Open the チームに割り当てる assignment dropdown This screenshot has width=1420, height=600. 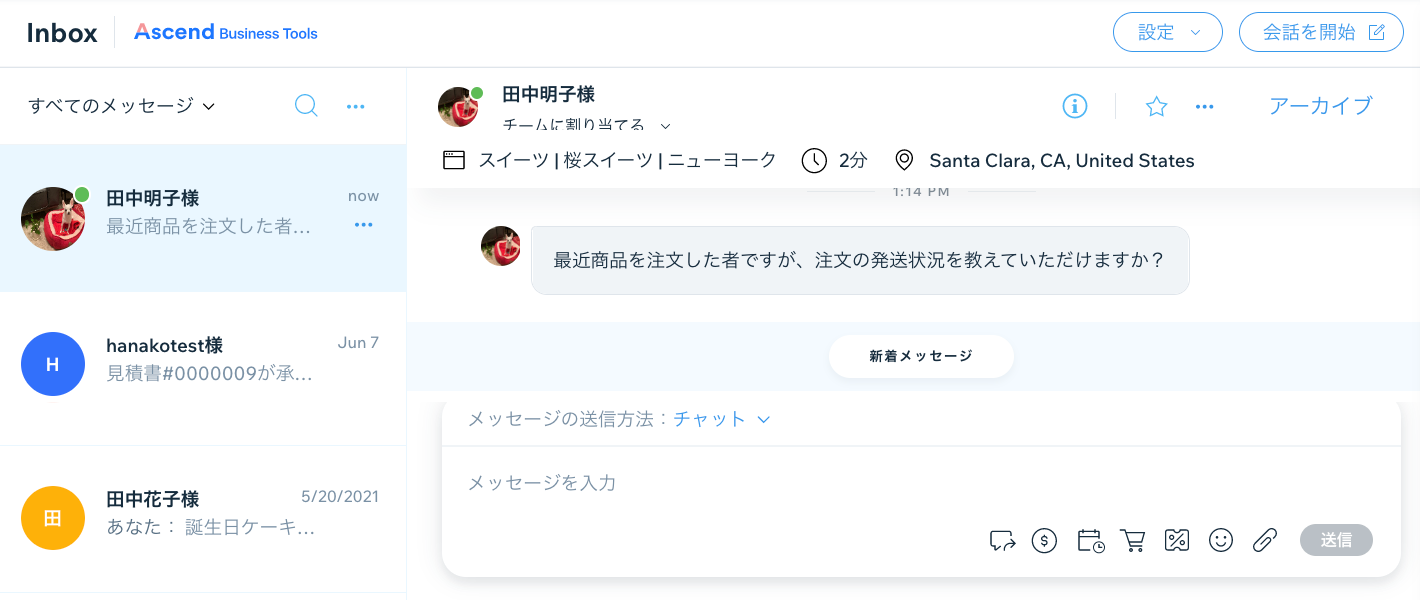click(x=584, y=126)
